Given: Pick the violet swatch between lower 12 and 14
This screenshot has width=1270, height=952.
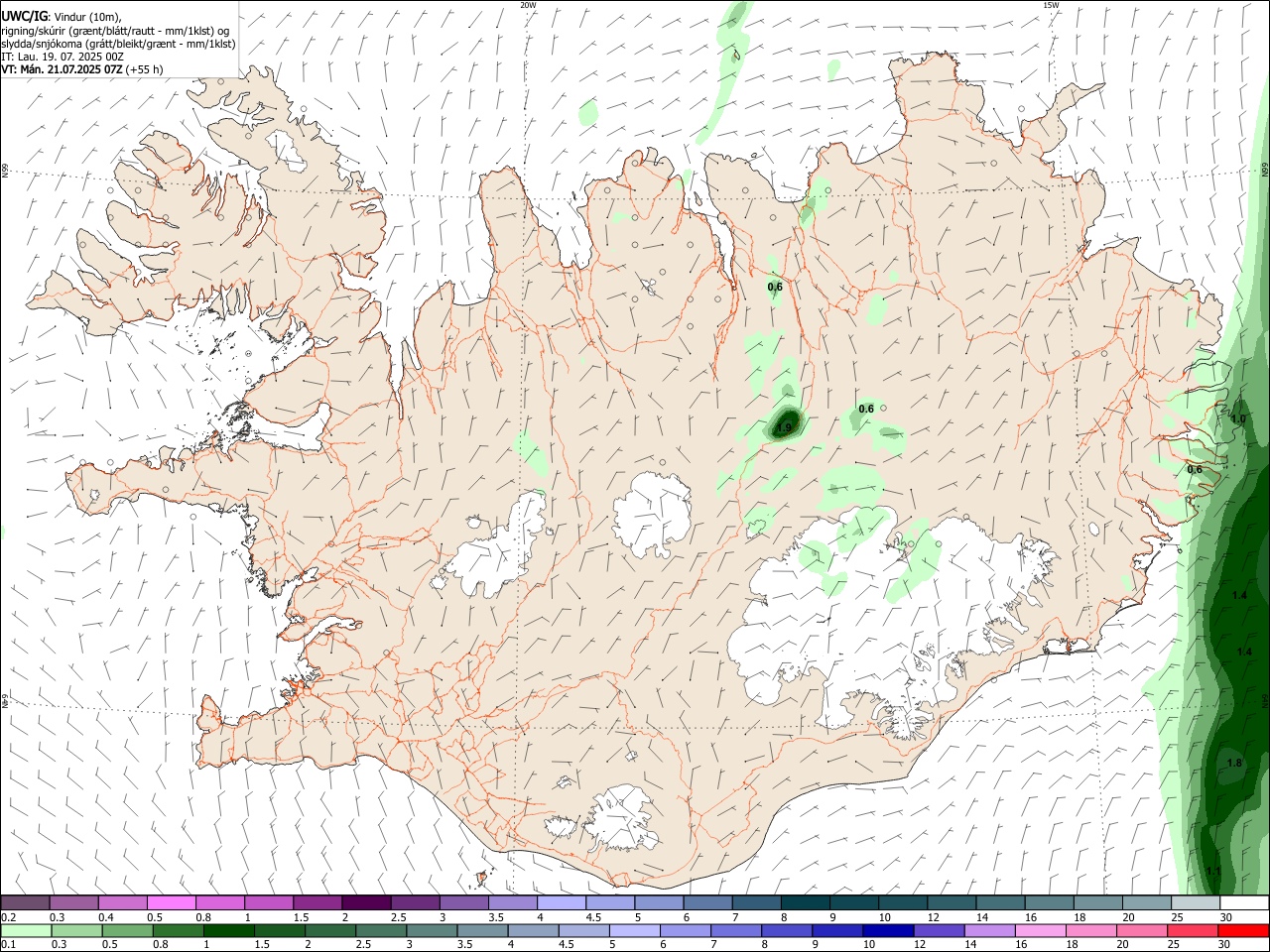Looking at the screenshot, I should (938, 931).
